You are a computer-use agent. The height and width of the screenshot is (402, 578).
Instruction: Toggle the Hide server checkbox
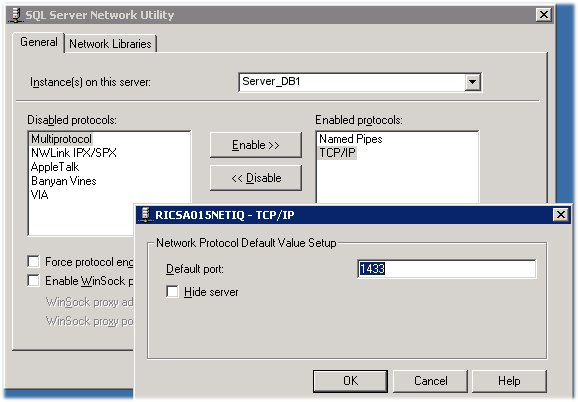172,291
